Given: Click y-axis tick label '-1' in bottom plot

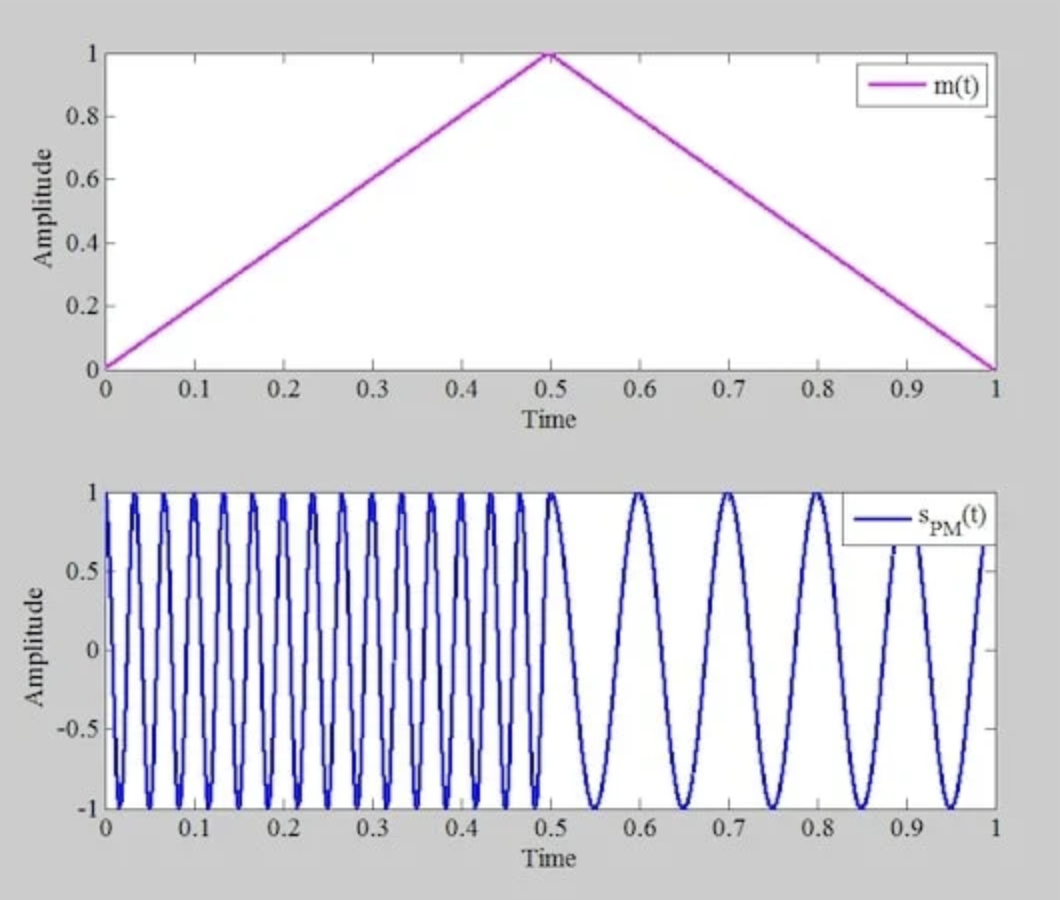Looking at the screenshot, I should pos(87,808).
